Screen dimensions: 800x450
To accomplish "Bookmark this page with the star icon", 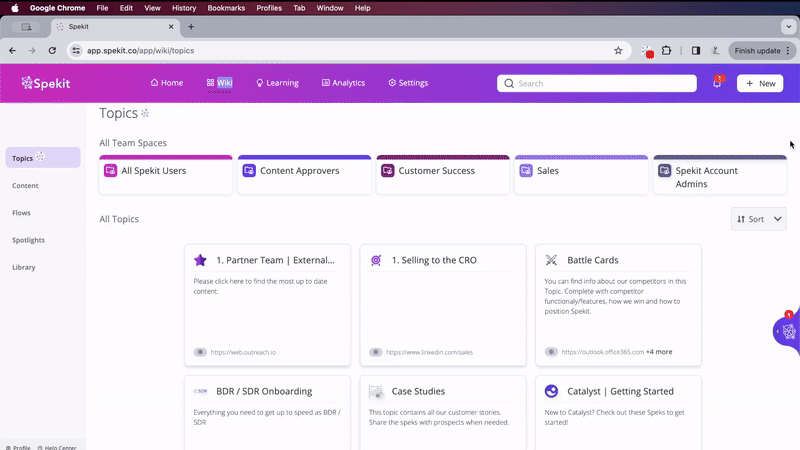I will 618,51.
